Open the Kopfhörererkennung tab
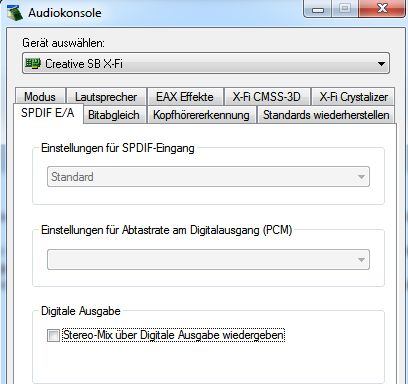408x384 pixels. click(x=201, y=115)
